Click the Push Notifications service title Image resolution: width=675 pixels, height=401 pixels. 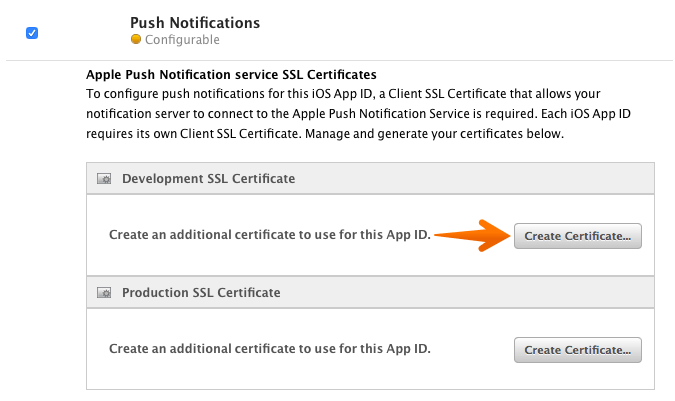[195, 22]
